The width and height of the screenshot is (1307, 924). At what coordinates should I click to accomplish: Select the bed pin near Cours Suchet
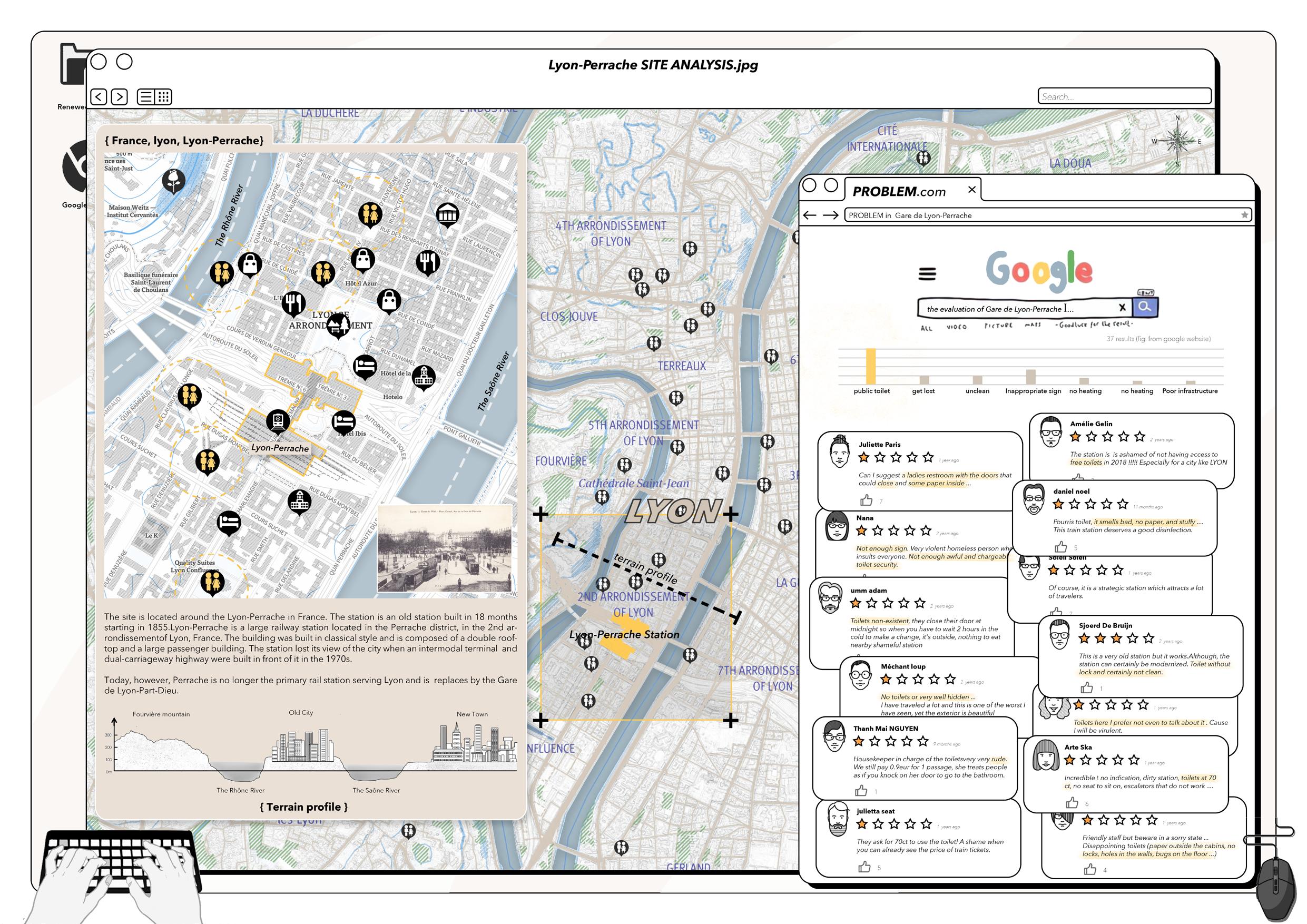pyautogui.click(x=229, y=524)
